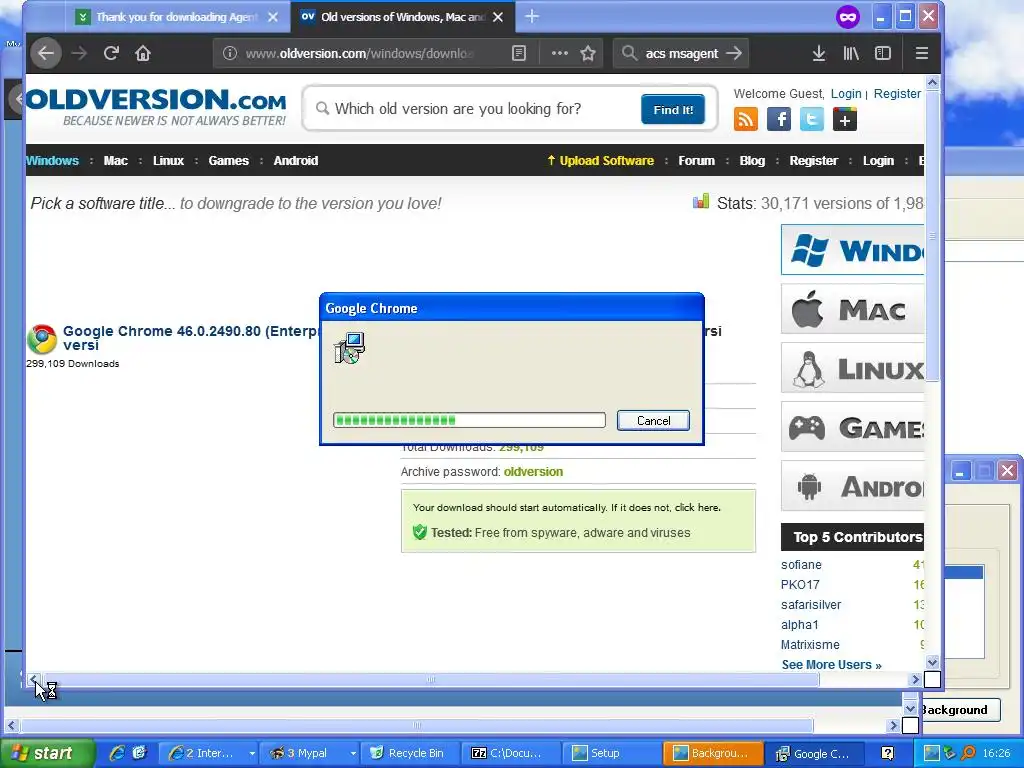Click the Windows platform sidebar banner
This screenshot has height=768, width=1024.
click(852, 249)
